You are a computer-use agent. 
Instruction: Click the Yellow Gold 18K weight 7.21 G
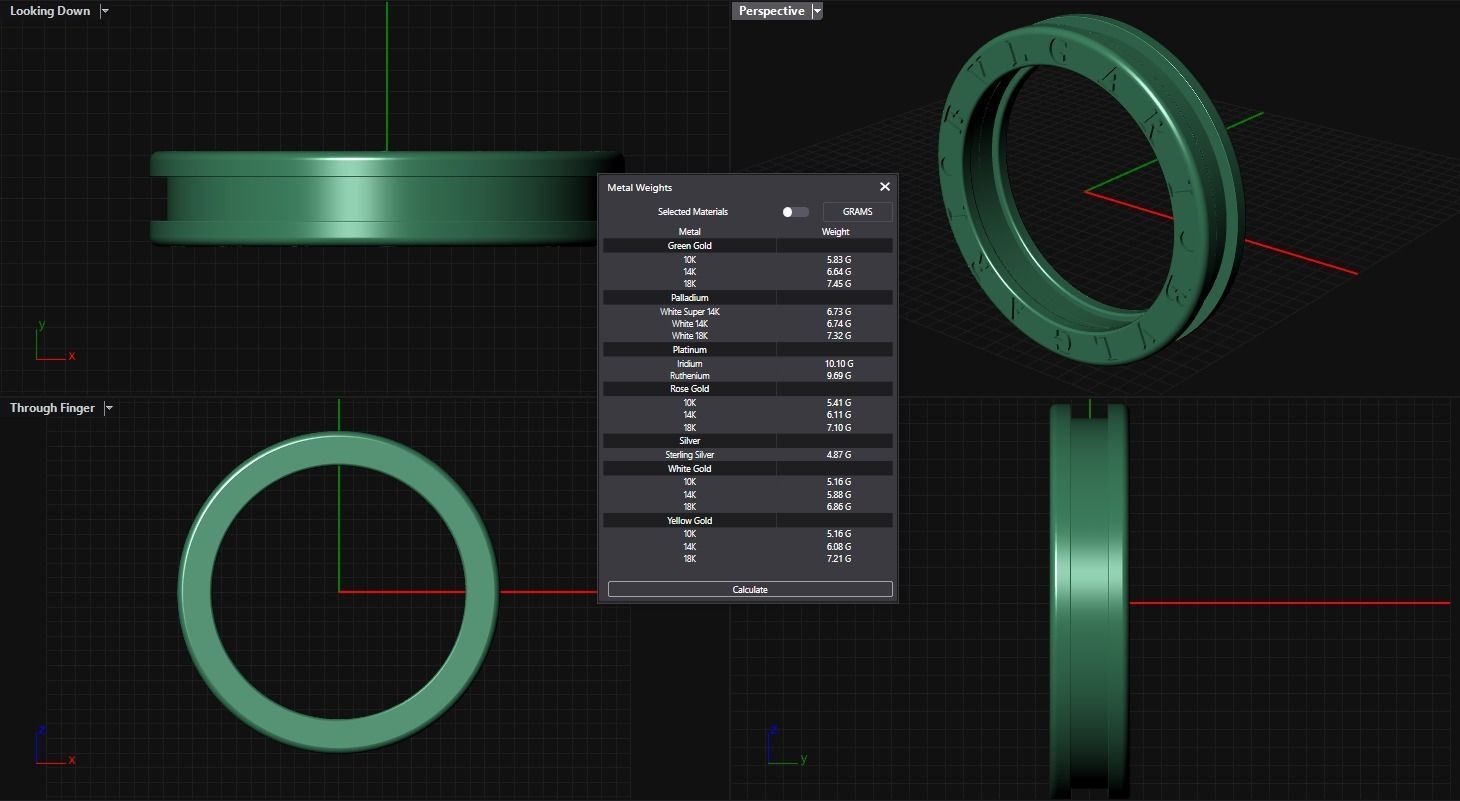pos(838,559)
